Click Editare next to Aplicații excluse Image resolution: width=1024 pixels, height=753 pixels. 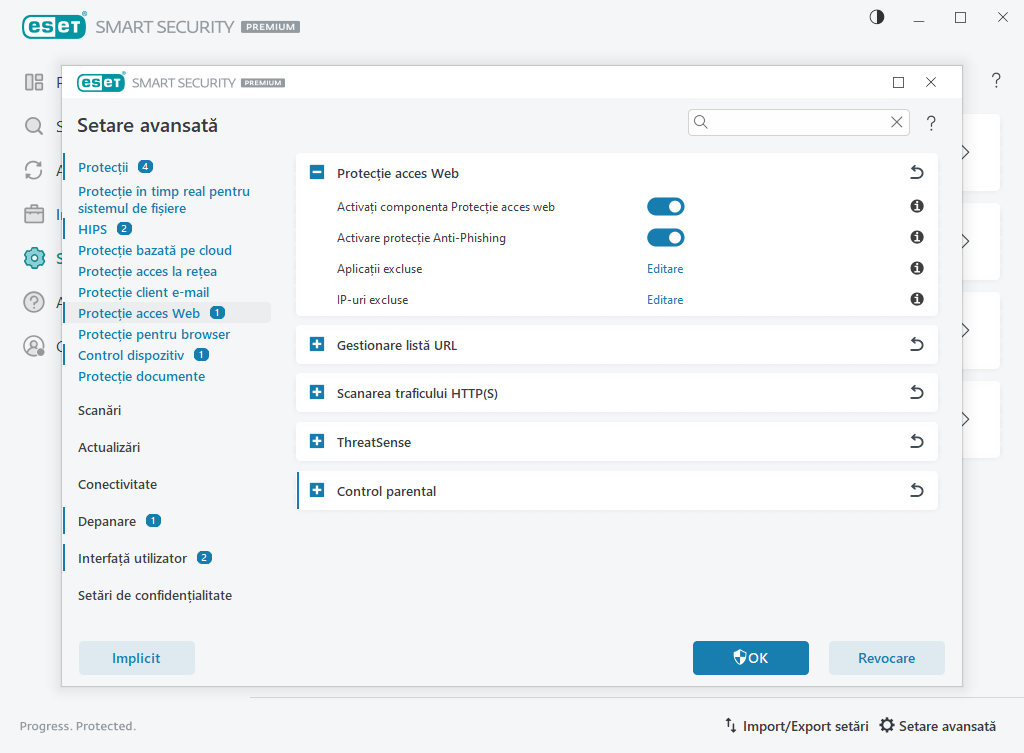tap(665, 268)
